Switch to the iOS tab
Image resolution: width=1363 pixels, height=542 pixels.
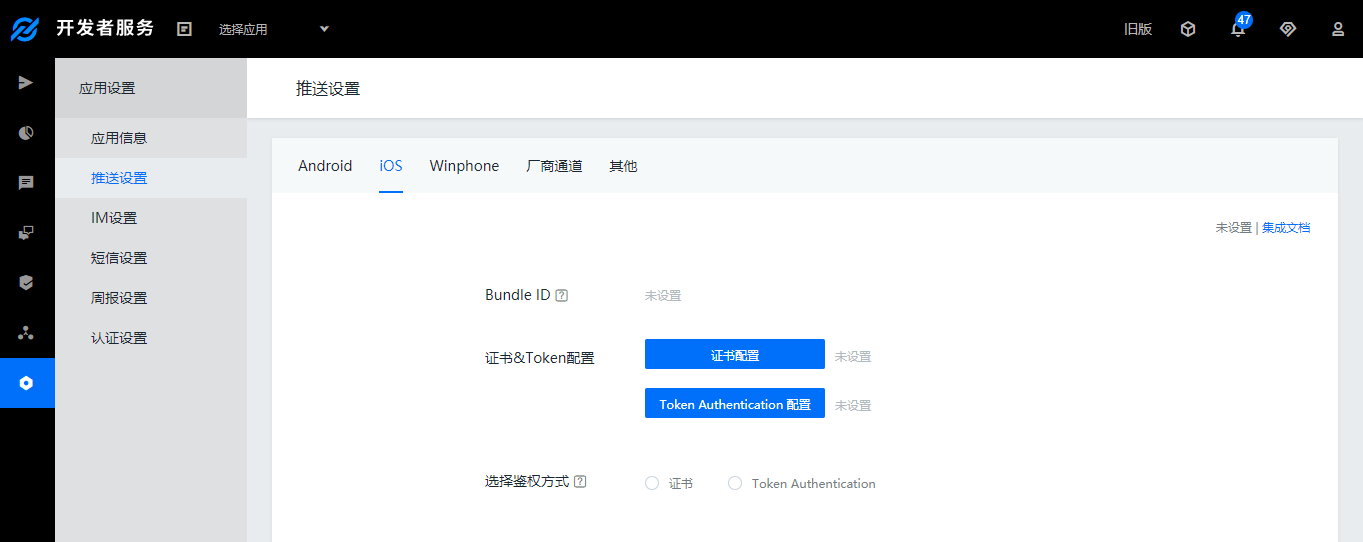pyautogui.click(x=391, y=166)
